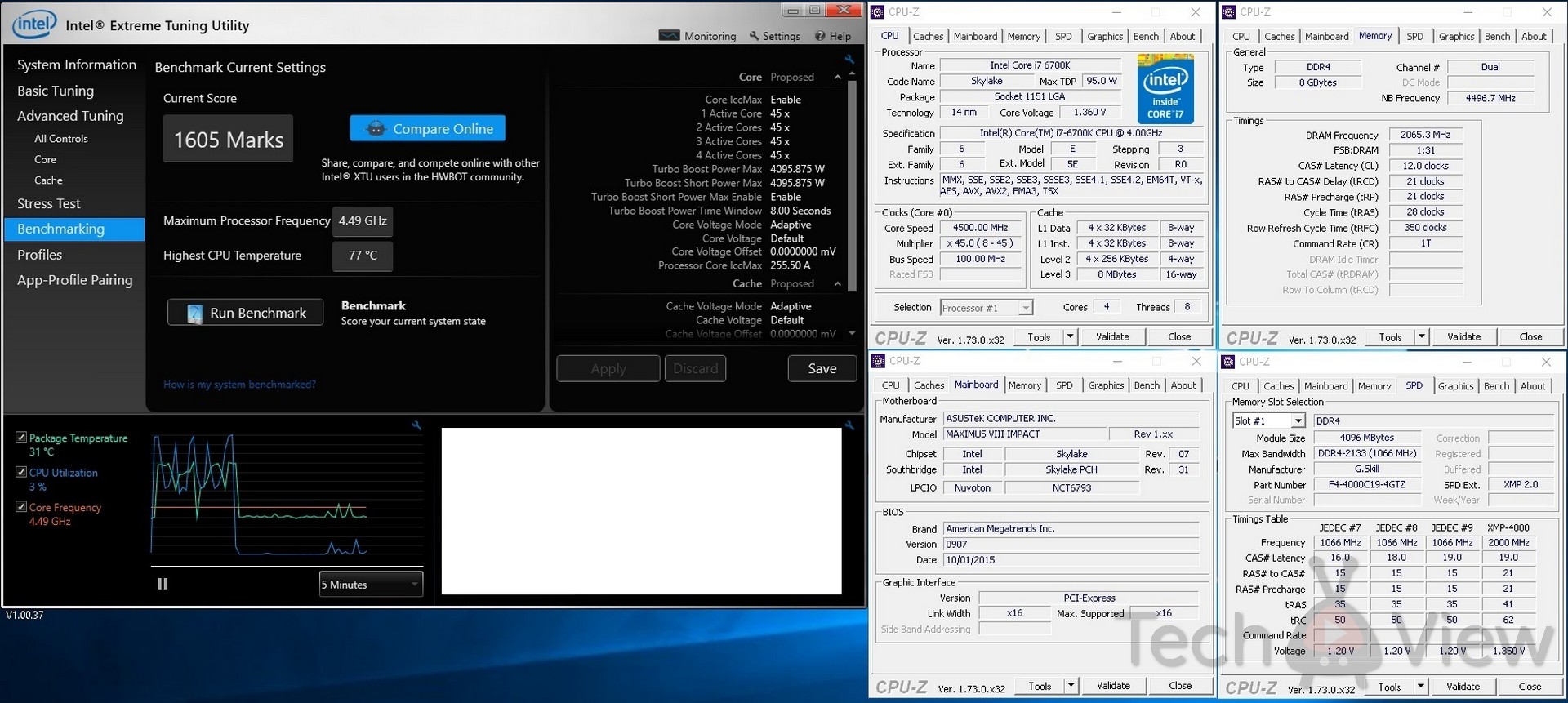
Task: Open Stress Test in XTU sidebar
Action: 49,203
